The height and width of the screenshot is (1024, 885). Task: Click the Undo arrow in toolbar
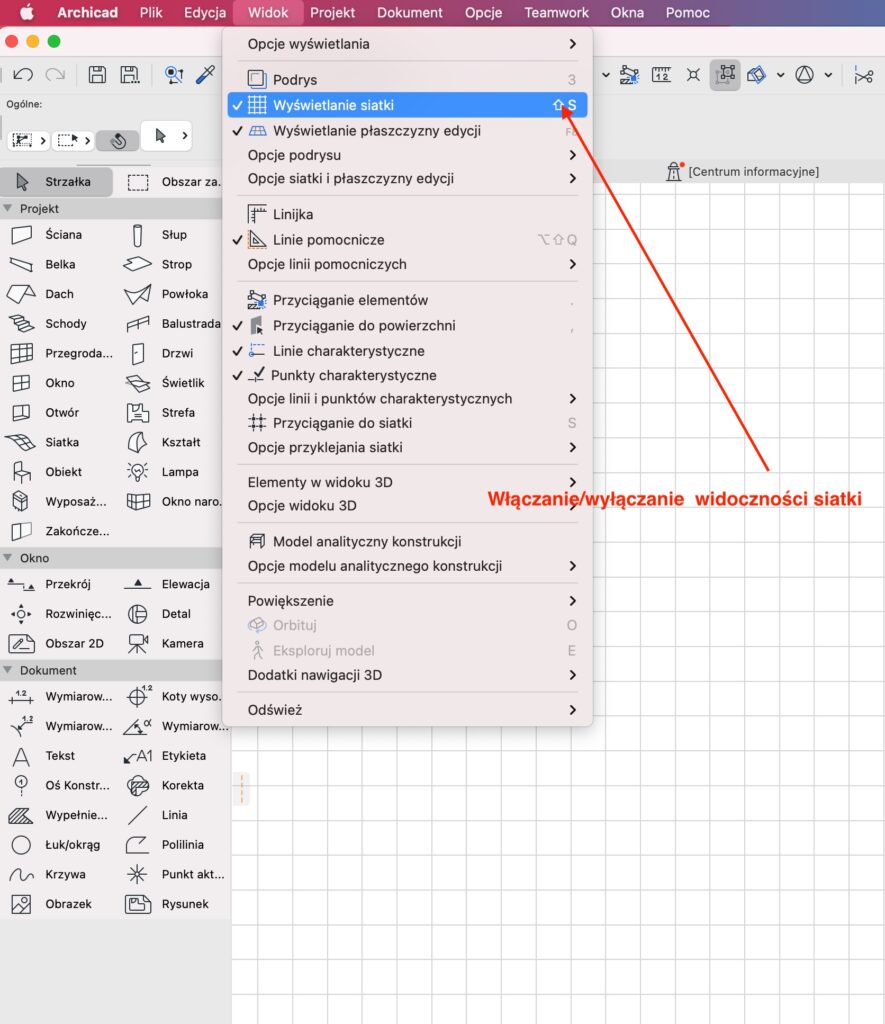coord(23,74)
